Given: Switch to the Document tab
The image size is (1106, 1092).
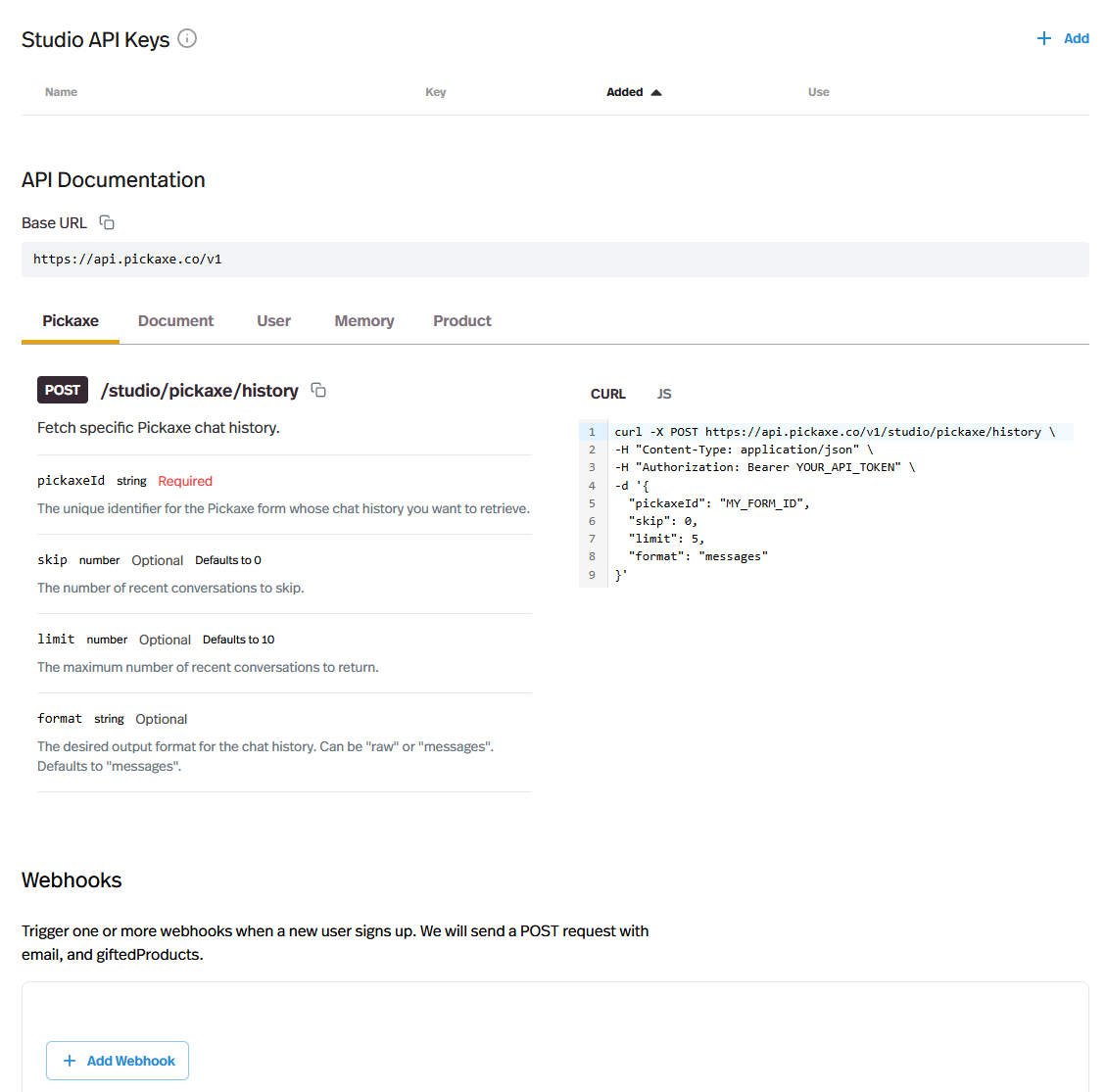Looking at the screenshot, I should pyautogui.click(x=175, y=321).
